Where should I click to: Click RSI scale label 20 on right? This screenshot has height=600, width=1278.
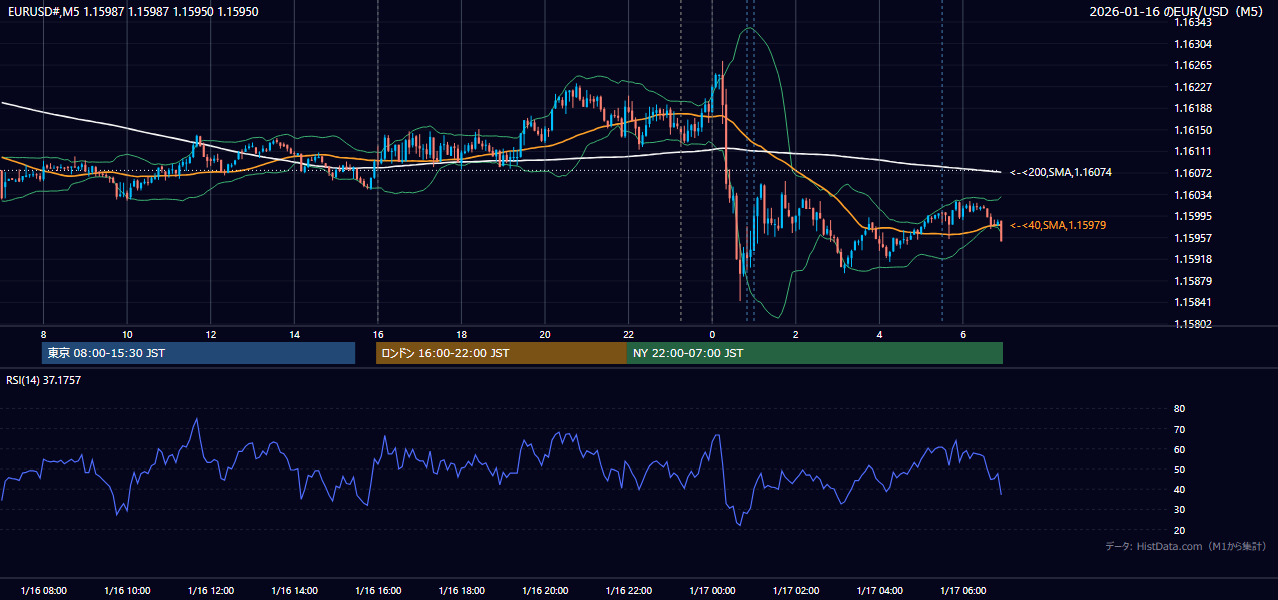(1179, 530)
